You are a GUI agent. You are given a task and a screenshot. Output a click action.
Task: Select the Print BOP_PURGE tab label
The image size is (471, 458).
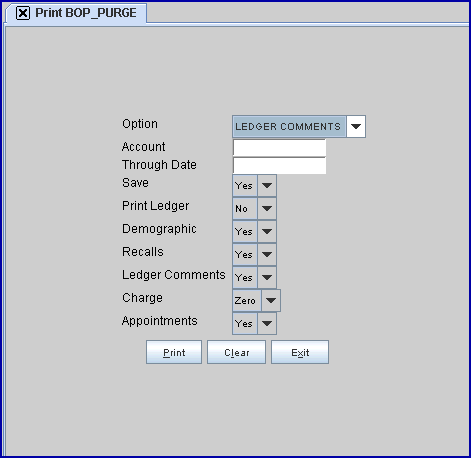coord(86,13)
